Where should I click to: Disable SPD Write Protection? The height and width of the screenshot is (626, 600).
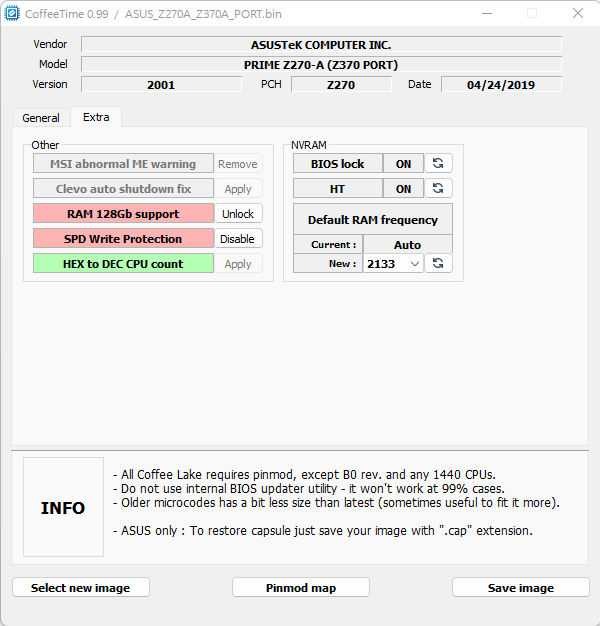[238, 238]
